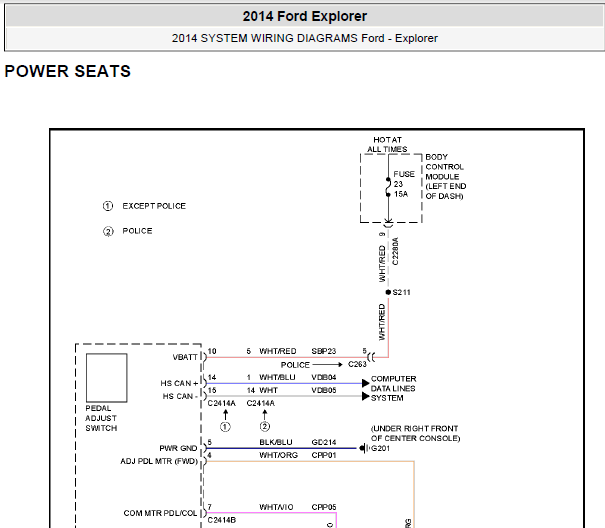Image resolution: width=605 pixels, height=528 pixels.
Task: Click the VDB05 circuit code
Action: (x=324, y=390)
